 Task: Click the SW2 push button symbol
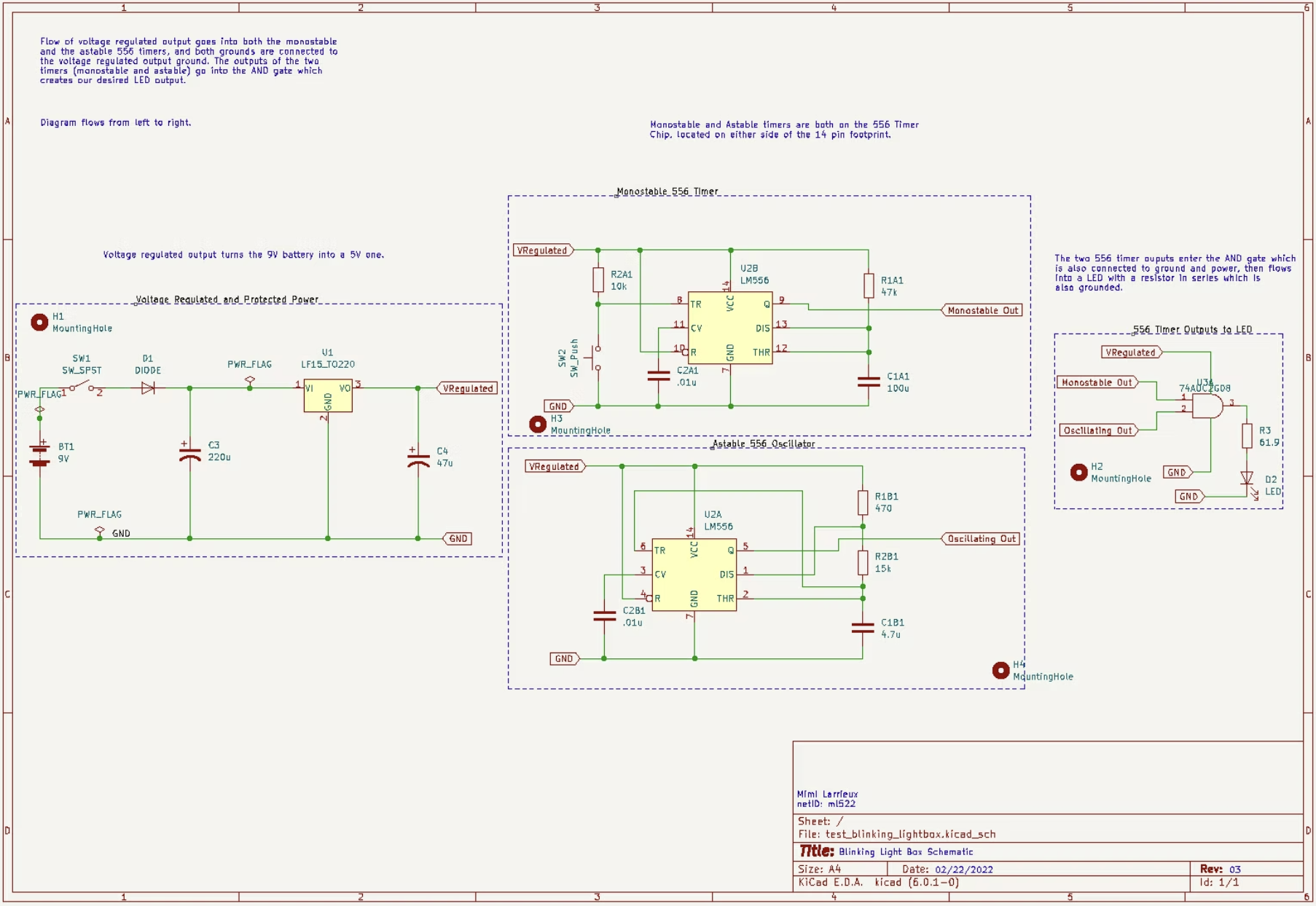(595, 358)
